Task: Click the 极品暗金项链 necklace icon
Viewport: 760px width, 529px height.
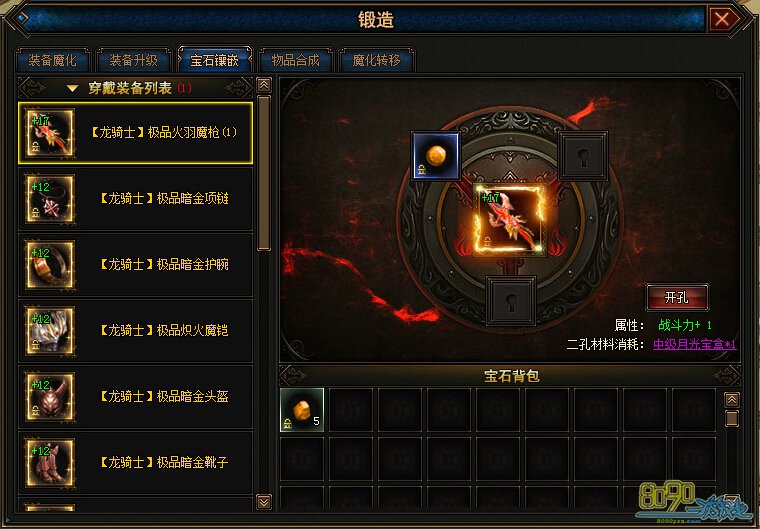Action: (x=50, y=199)
